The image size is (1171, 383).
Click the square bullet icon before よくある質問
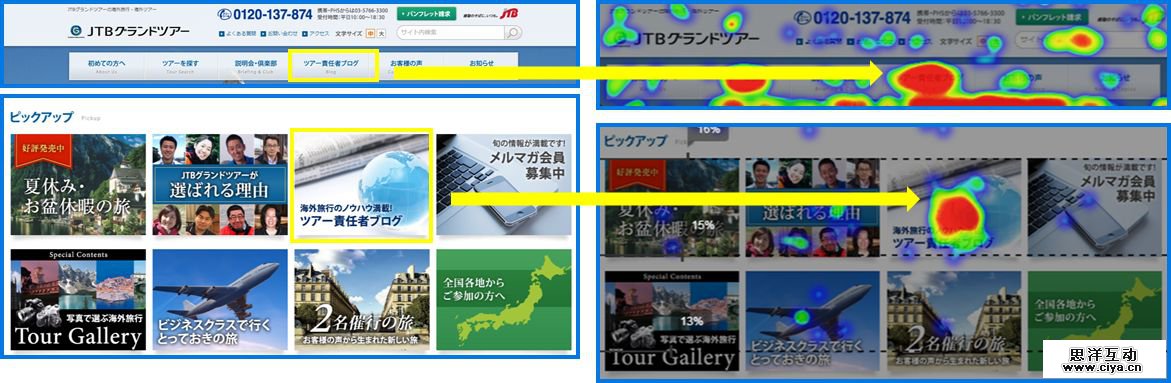pyautogui.click(x=221, y=34)
